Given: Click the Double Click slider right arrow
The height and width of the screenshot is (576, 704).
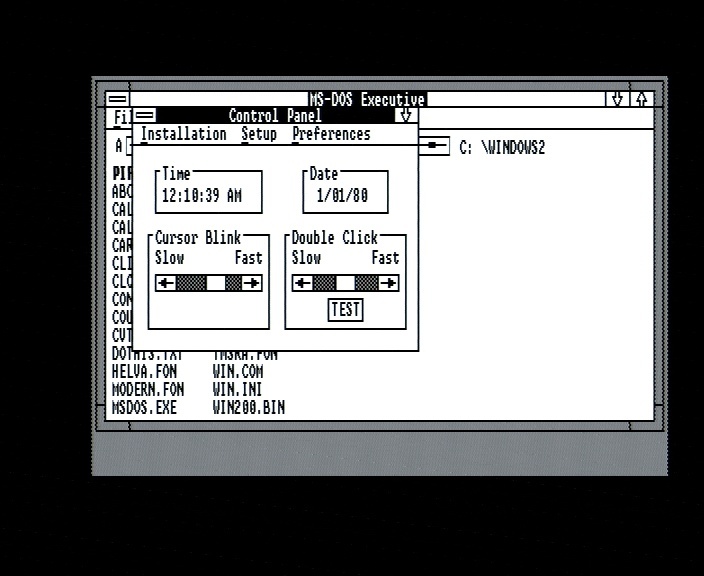Looking at the screenshot, I should coord(388,283).
